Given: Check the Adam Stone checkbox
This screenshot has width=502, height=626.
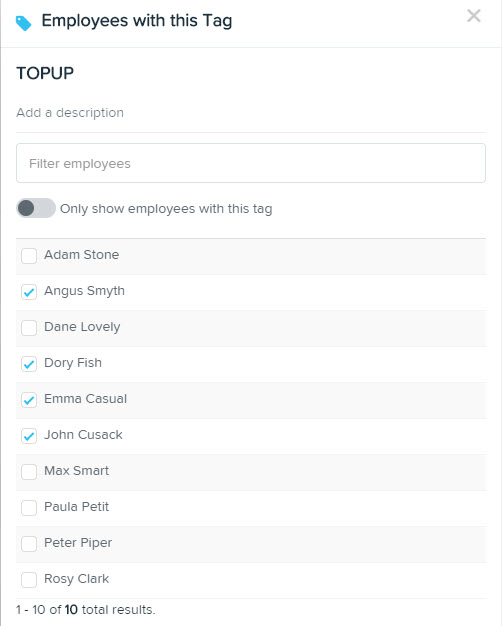Looking at the screenshot, I should 29,256.
